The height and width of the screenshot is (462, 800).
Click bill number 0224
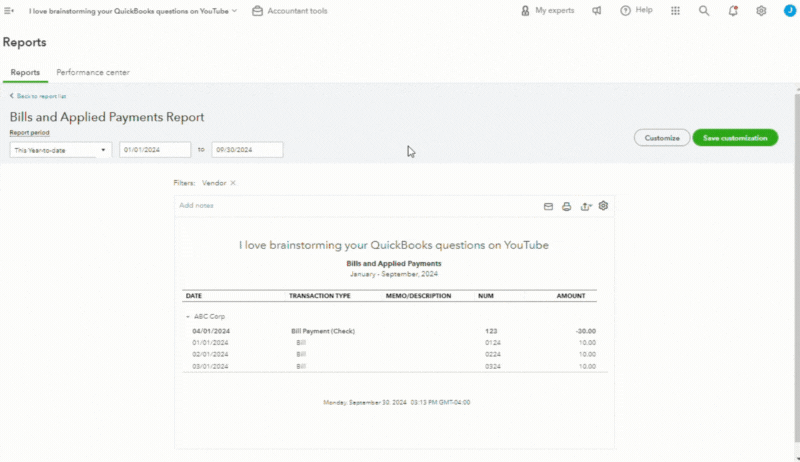point(493,354)
